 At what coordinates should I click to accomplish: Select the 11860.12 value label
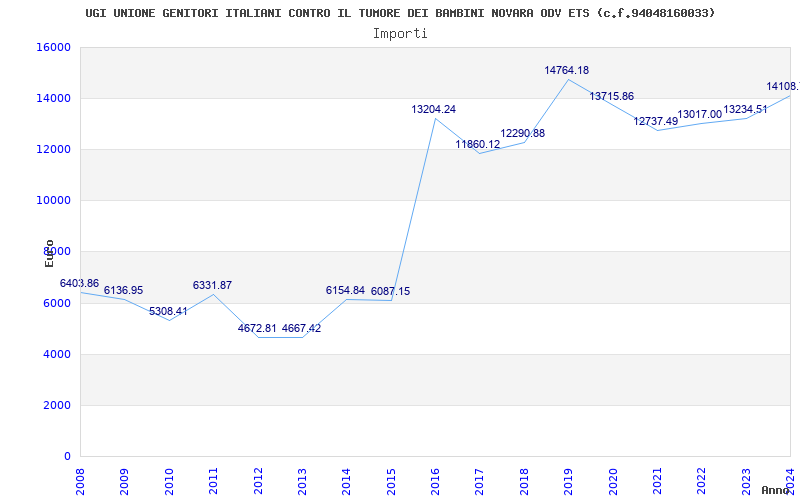[477, 144]
